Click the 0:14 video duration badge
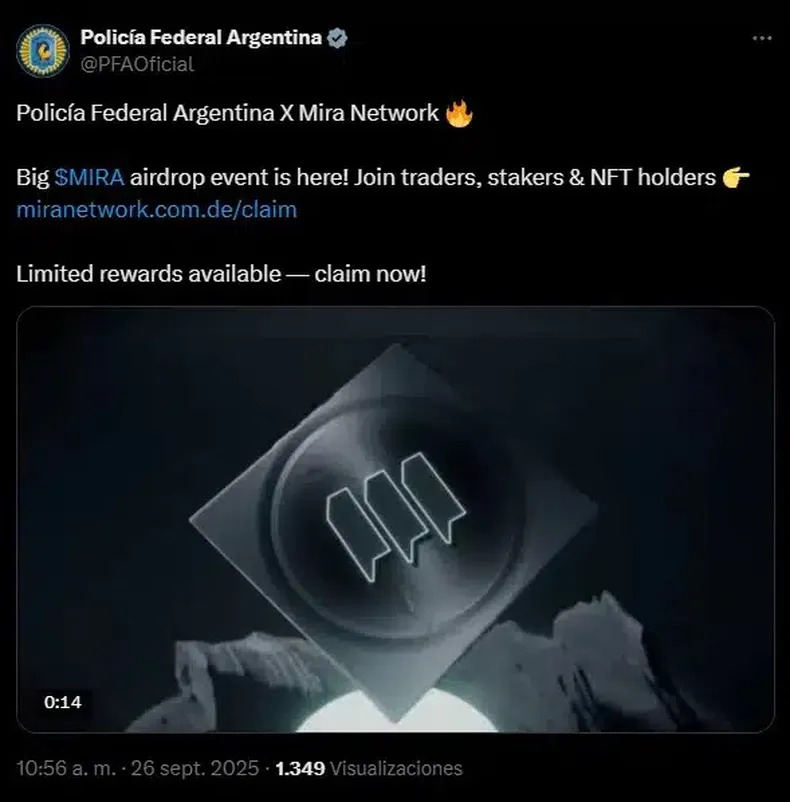790x802 pixels. [62, 702]
